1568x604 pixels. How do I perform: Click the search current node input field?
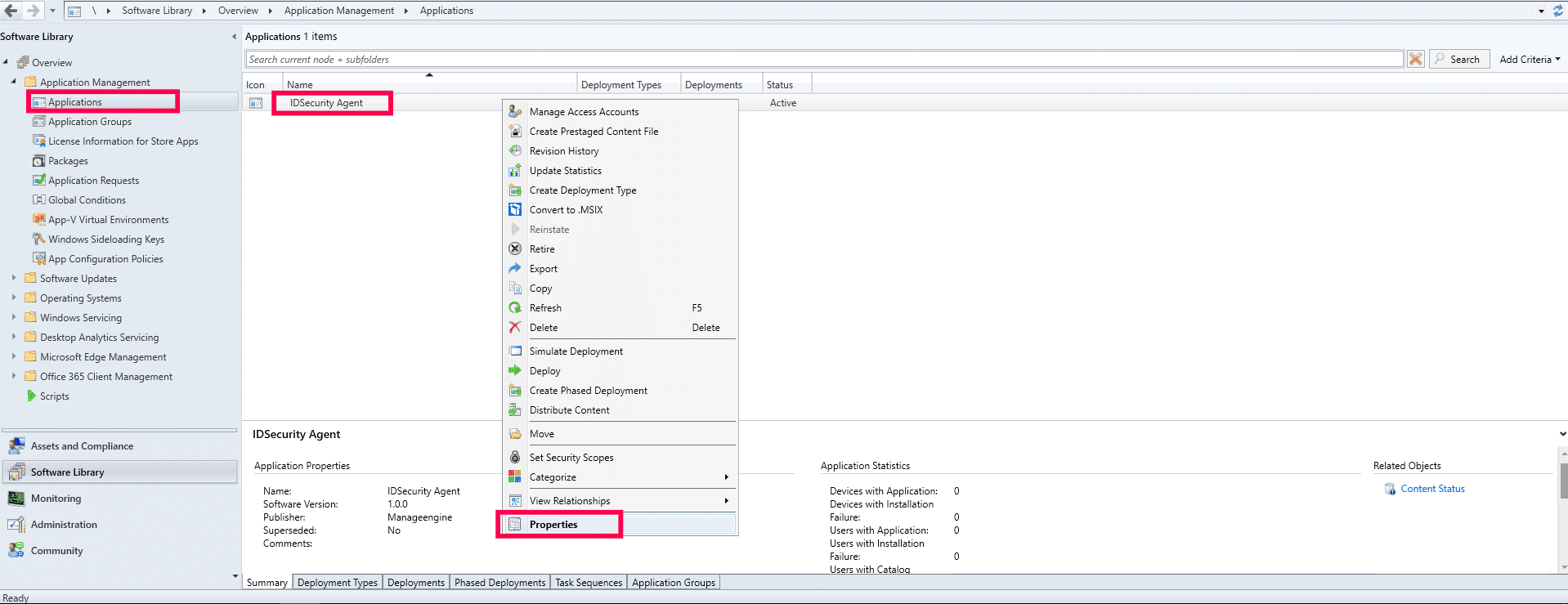point(824,60)
